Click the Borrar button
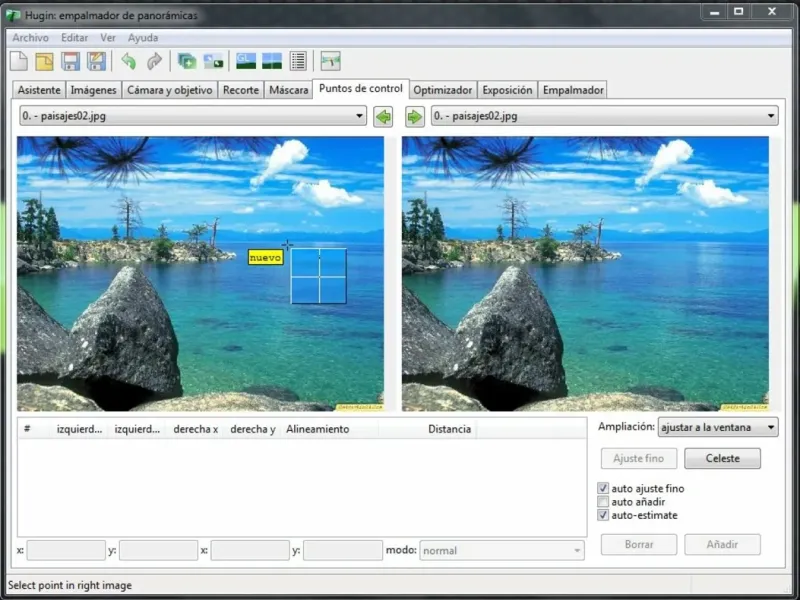The width and height of the screenshot is (800, 600). 639,544
